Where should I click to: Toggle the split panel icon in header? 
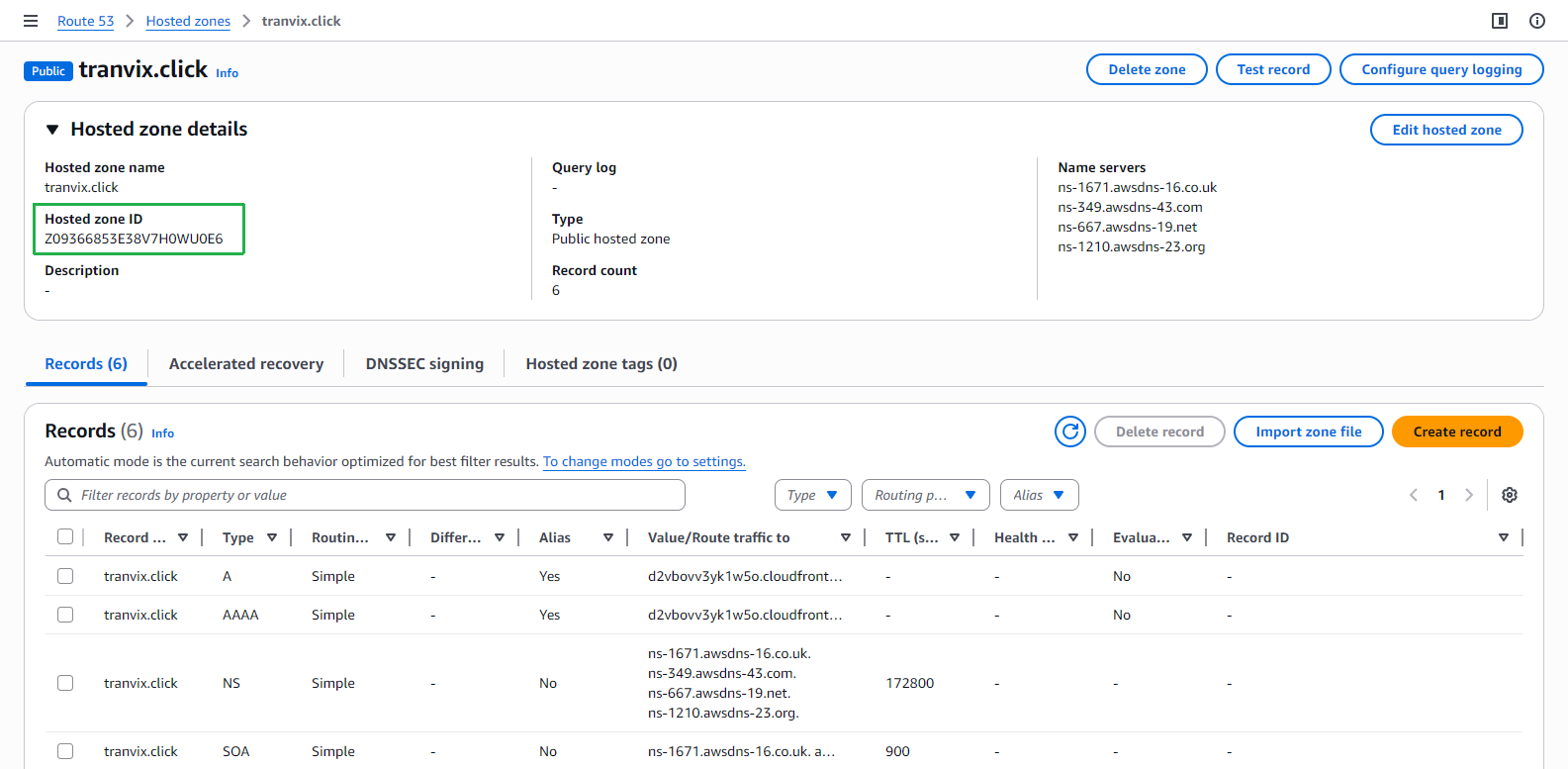pyautogui.click(x=1500, y=21)
